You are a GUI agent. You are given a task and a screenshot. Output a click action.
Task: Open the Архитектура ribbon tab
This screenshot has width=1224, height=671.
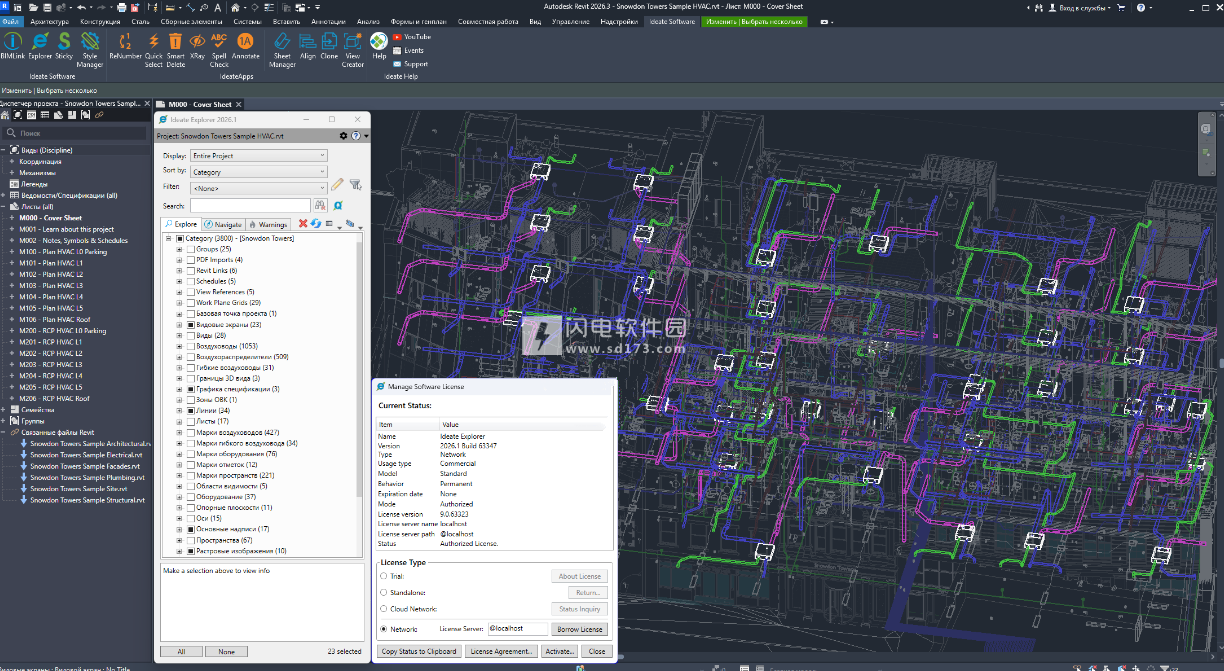[x=50, y=21]
